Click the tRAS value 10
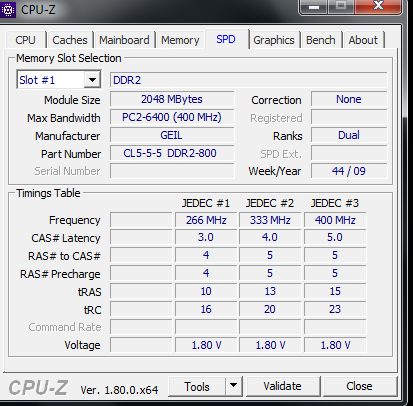The height and width of the screenshot is (406, 413). (x=206, y=291)
